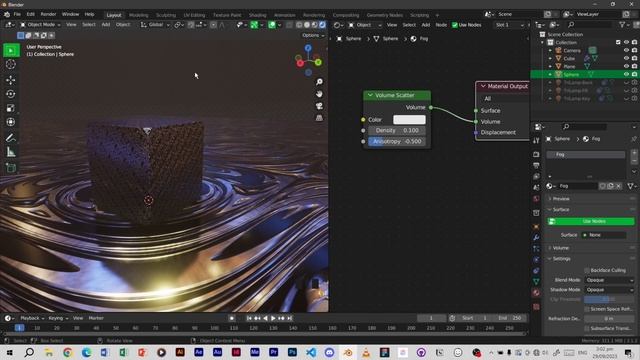Open Discord from the Windows taskbar
This screenshot has width=640, height=360.
click(329, 352)
